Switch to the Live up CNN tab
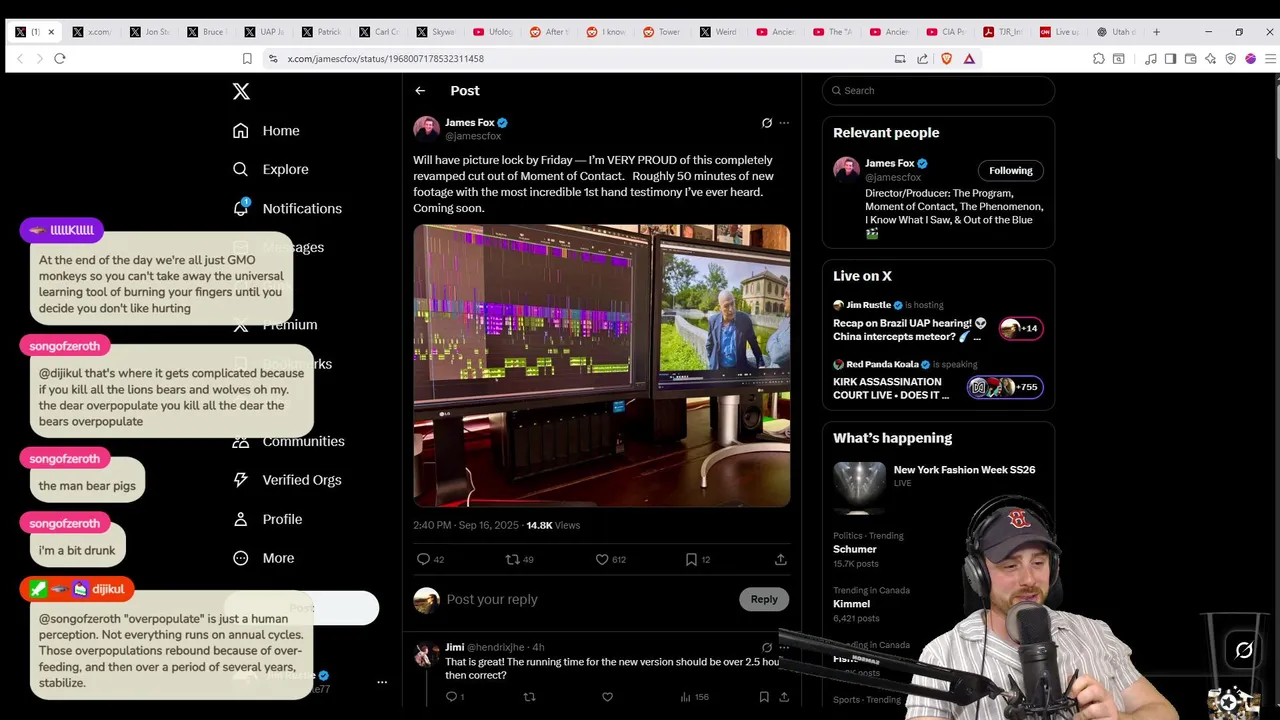Viewport: 1280px width, 720px height. pos(1059,32)
